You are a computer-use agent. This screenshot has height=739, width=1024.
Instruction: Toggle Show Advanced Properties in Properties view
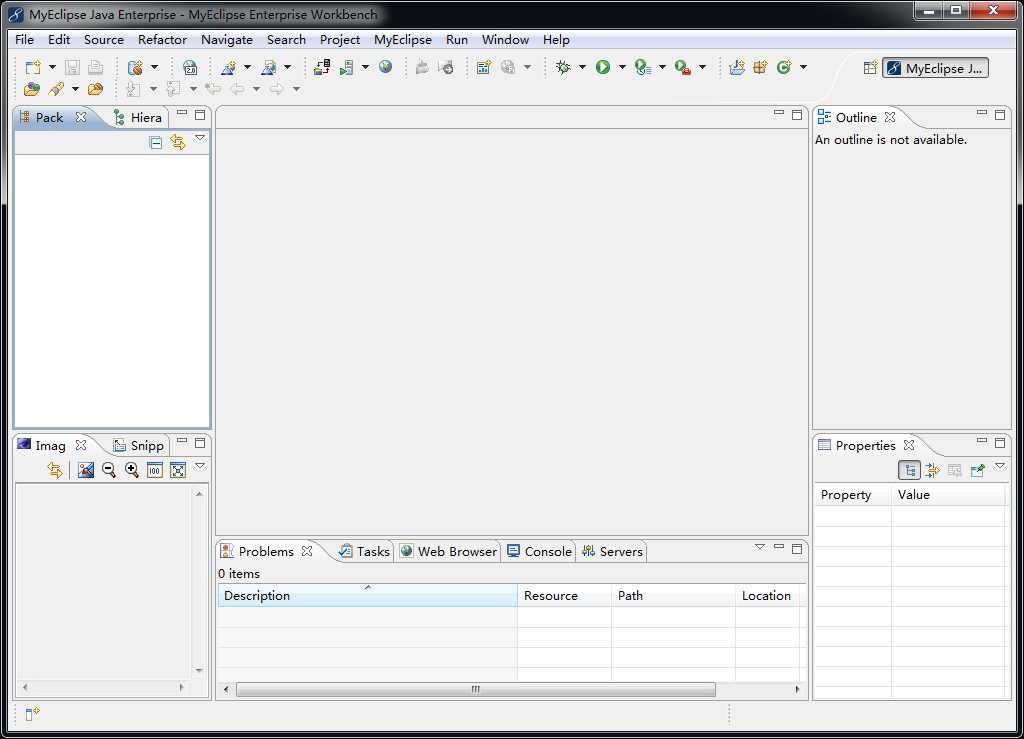pos(933,470)
